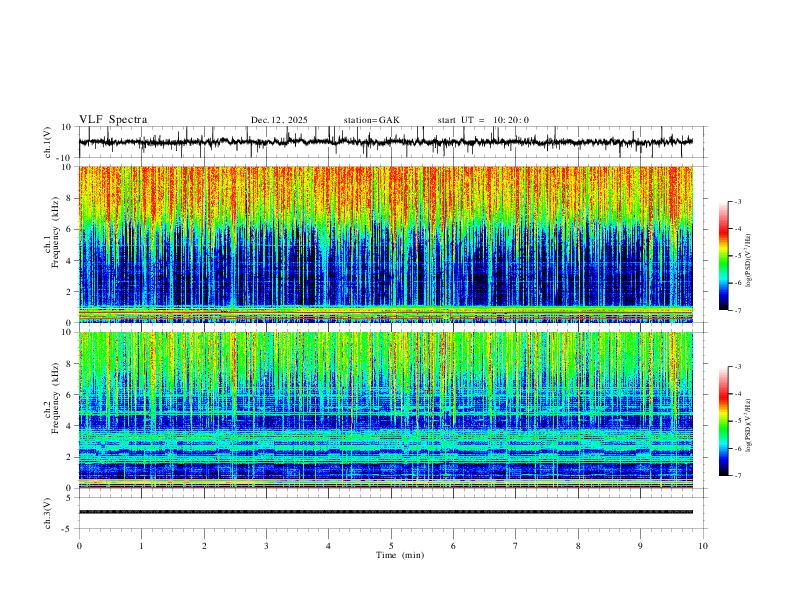Click the time-axis tick label "7"
The width and height of the screenshot is (792, 612).
(516, 546)
